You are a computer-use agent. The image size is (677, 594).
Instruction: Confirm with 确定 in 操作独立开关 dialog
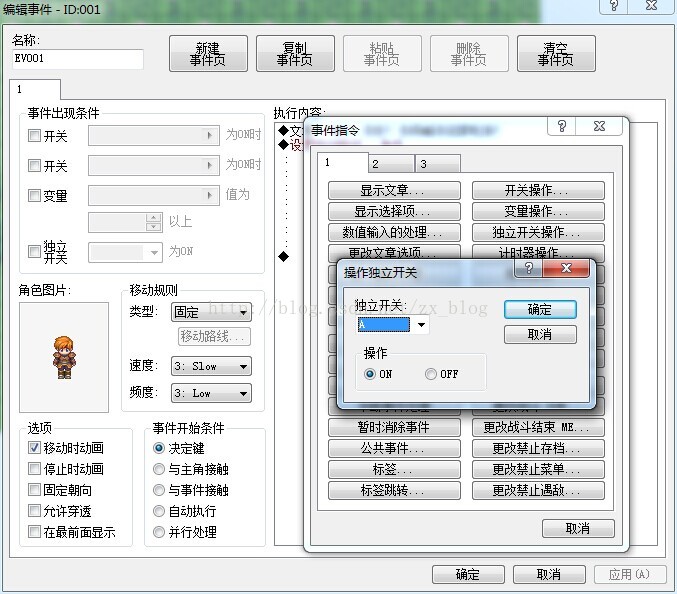540,310
